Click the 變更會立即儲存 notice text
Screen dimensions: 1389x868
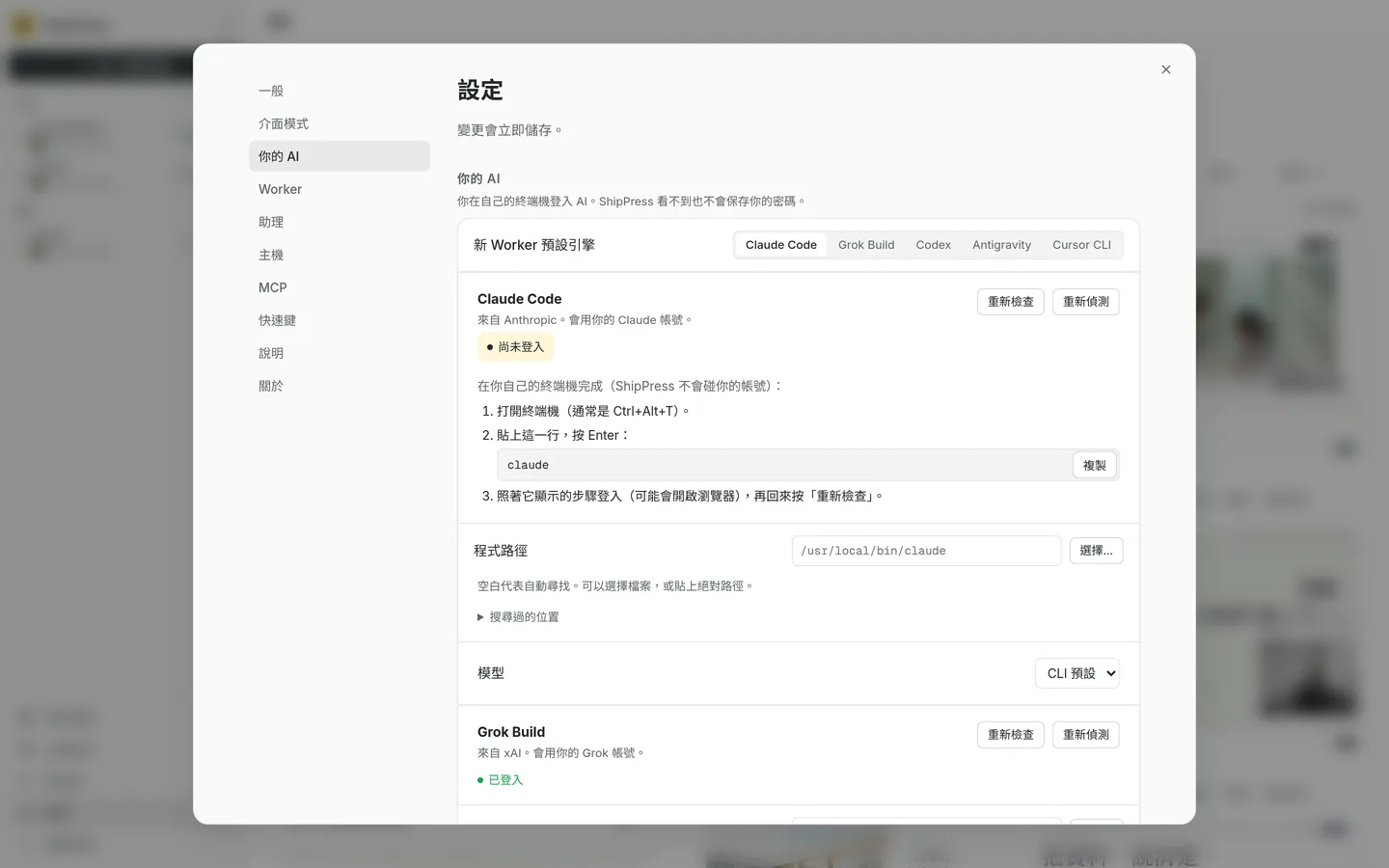click(x=509, y=130)
